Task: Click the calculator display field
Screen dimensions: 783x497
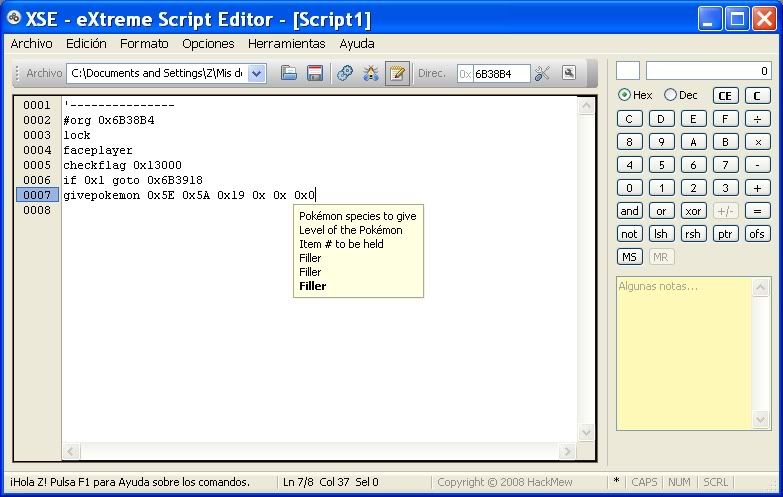Action: pyautogui.click(x=709, y=71)
